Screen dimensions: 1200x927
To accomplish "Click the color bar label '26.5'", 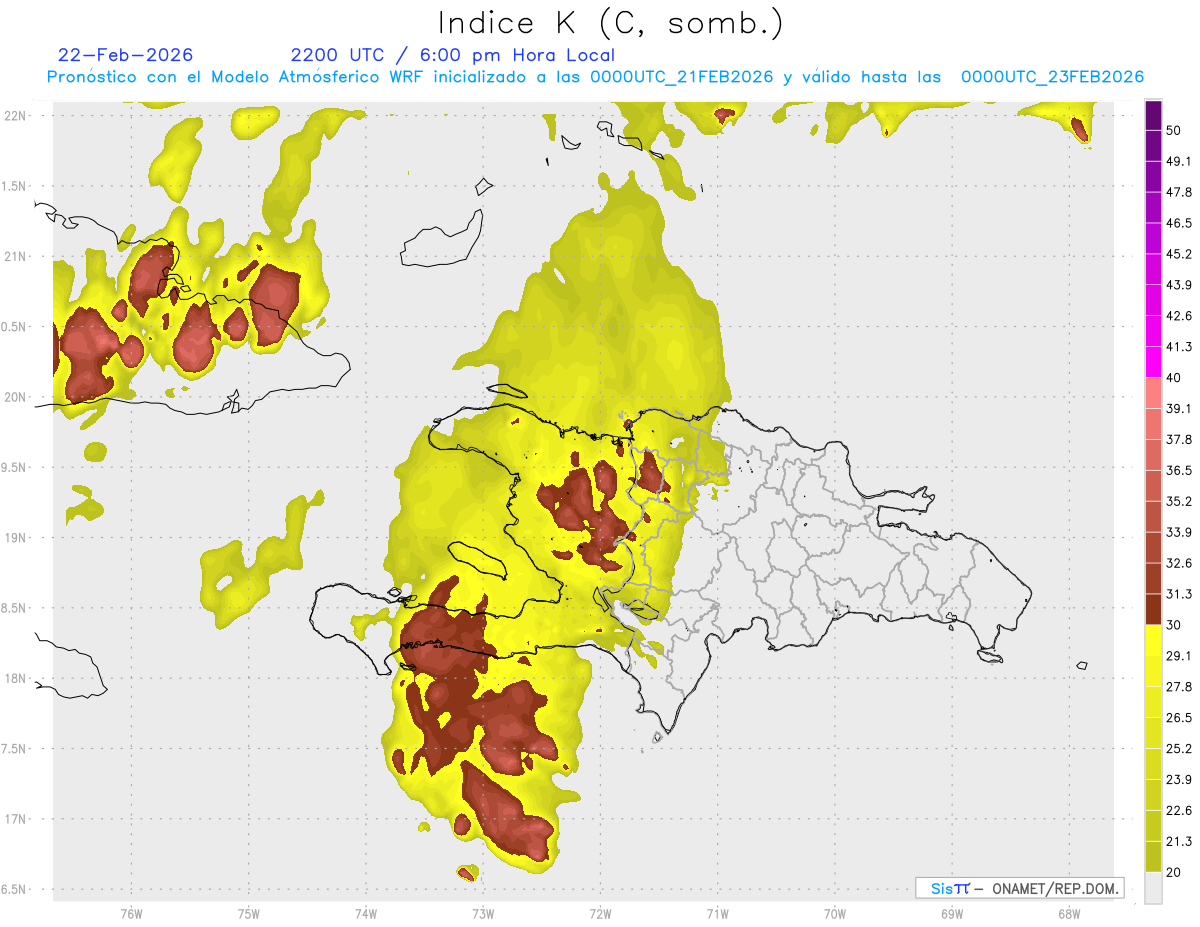I will [x=1180, y=717].
